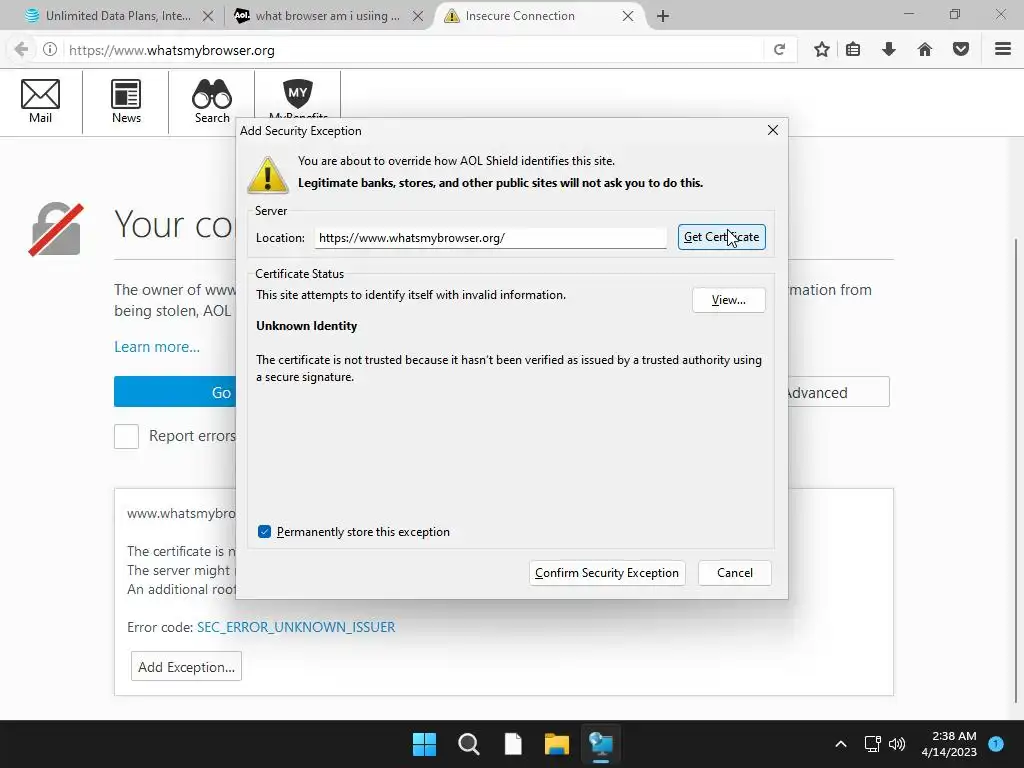Click the blue Go Back button
1024x768 pixels.
point(175,392)
